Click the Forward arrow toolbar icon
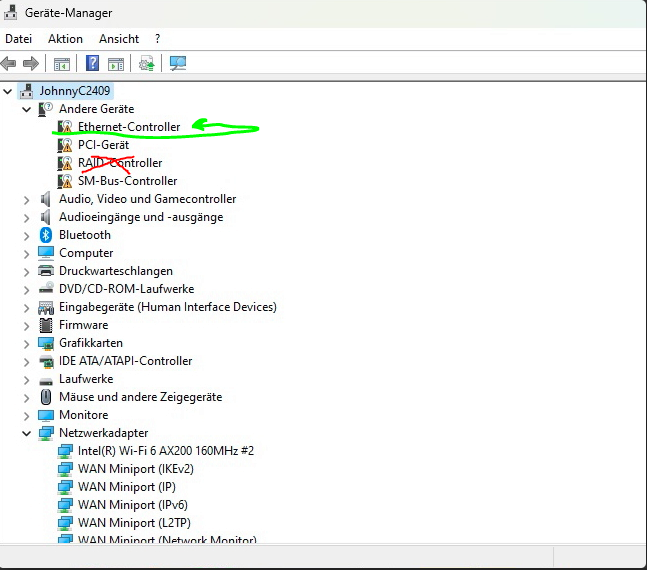Viewport: 647px width, 570px height. (x=31, y=64)
